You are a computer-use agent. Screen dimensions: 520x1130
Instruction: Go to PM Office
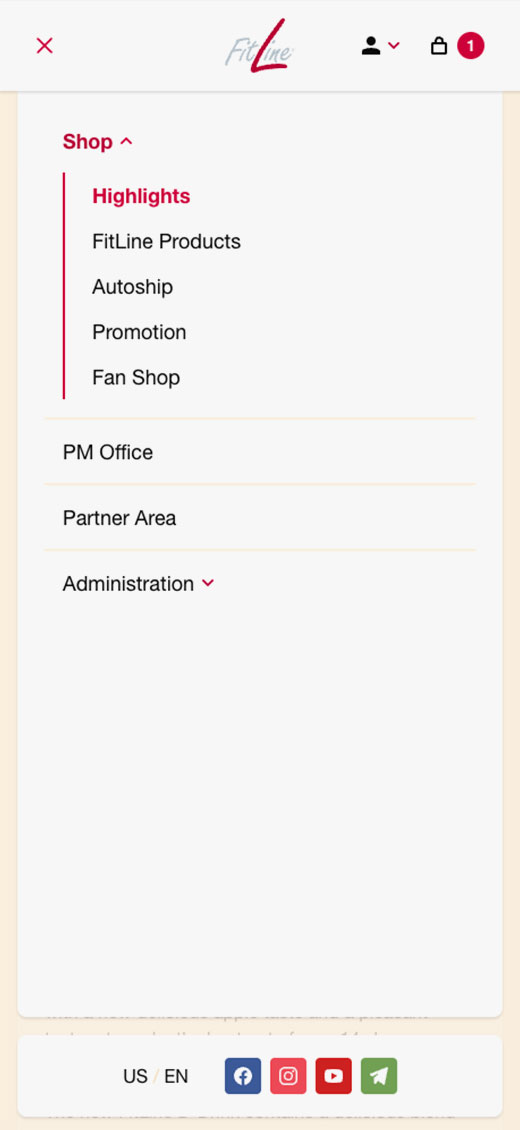coord(260,452)
